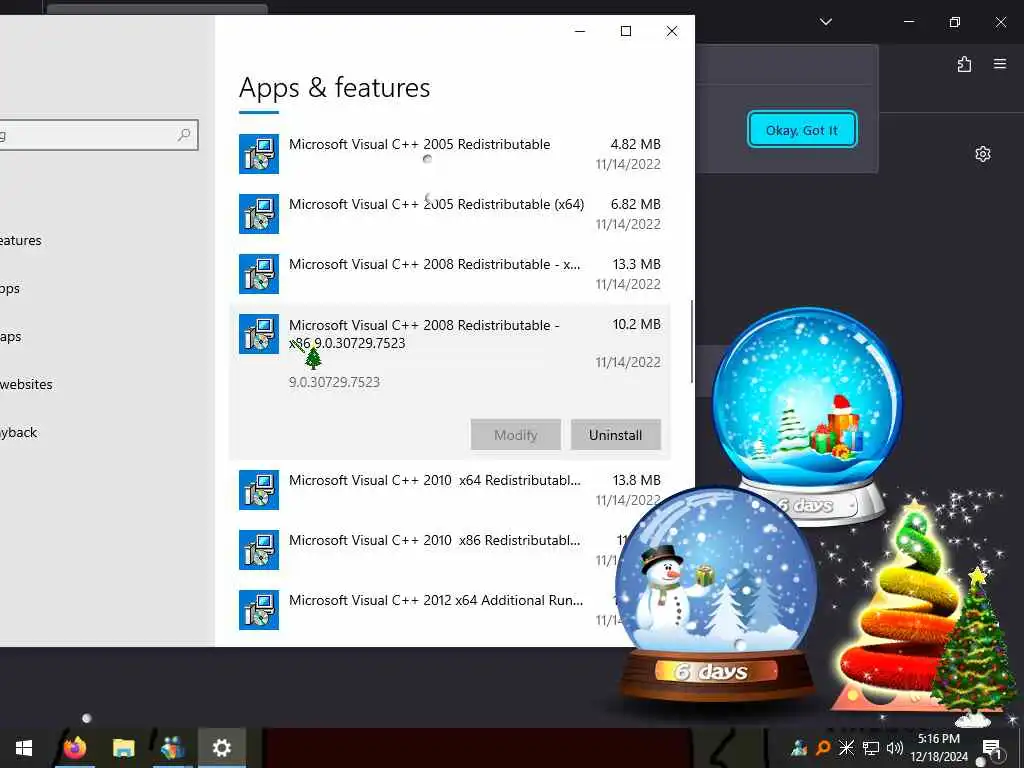Click the magnifier icon in Settings search
1024x768 pixels.
pyautogui.click(x=184, y=135)
